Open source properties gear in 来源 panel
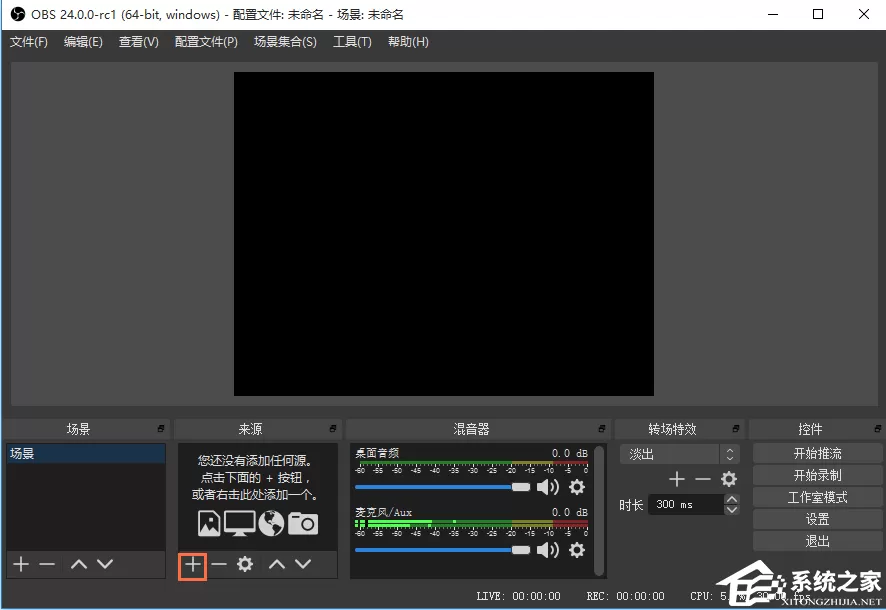Viewport: 886px width, 610px height. pyautogui.click(x=245, y=564)
